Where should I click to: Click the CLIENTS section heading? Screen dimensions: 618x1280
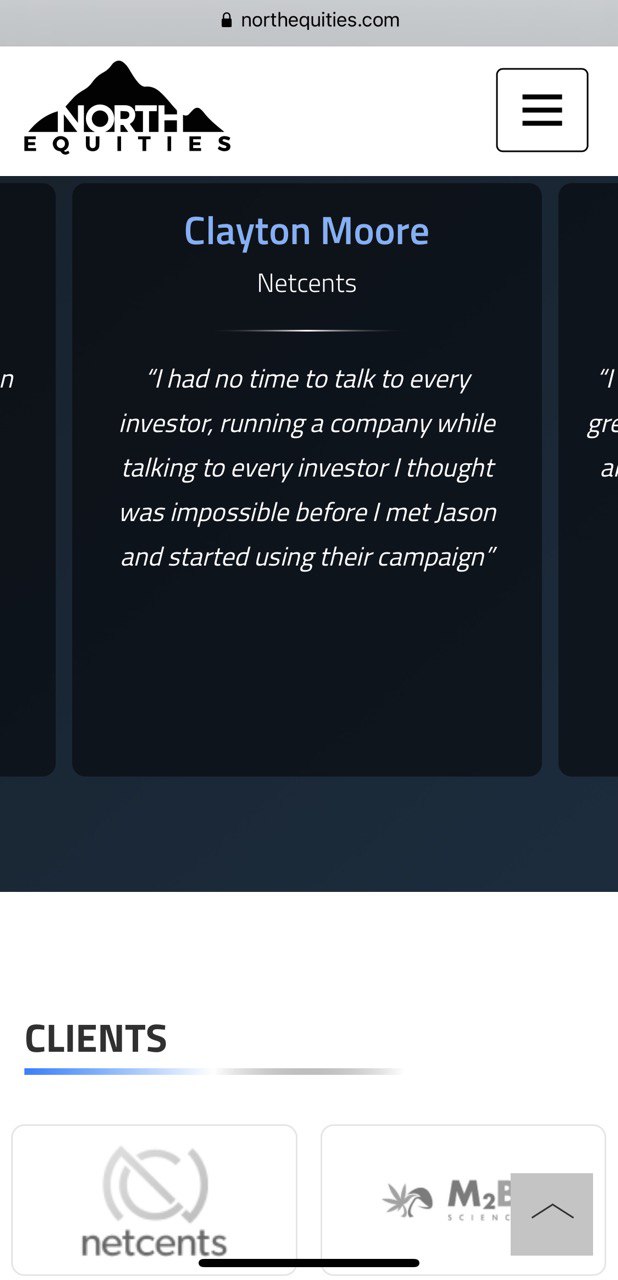tap(96, 1039)
